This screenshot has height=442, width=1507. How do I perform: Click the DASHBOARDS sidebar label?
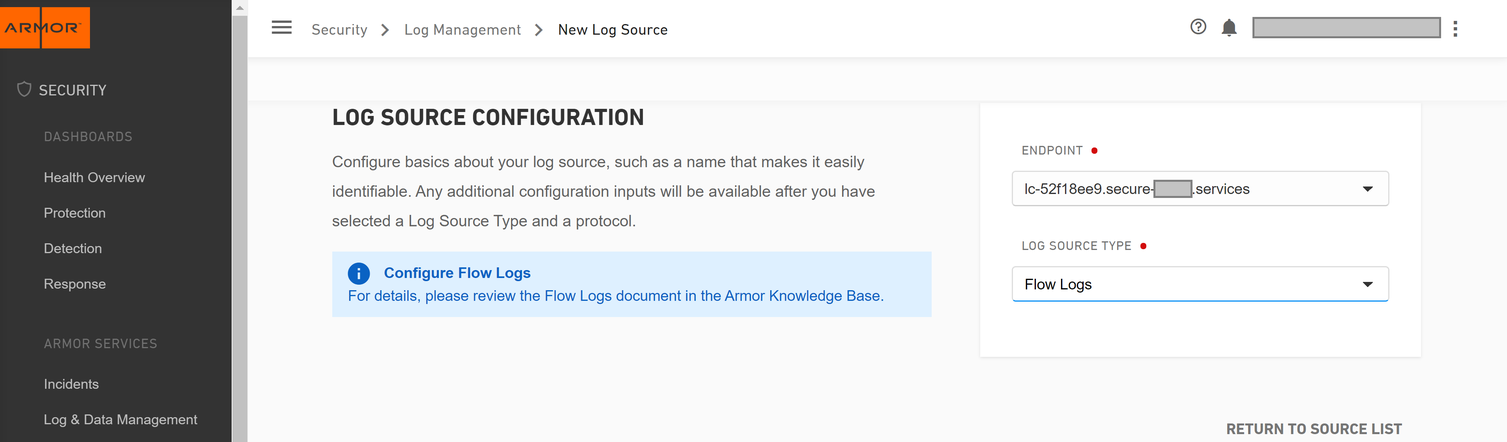point(88,137)
